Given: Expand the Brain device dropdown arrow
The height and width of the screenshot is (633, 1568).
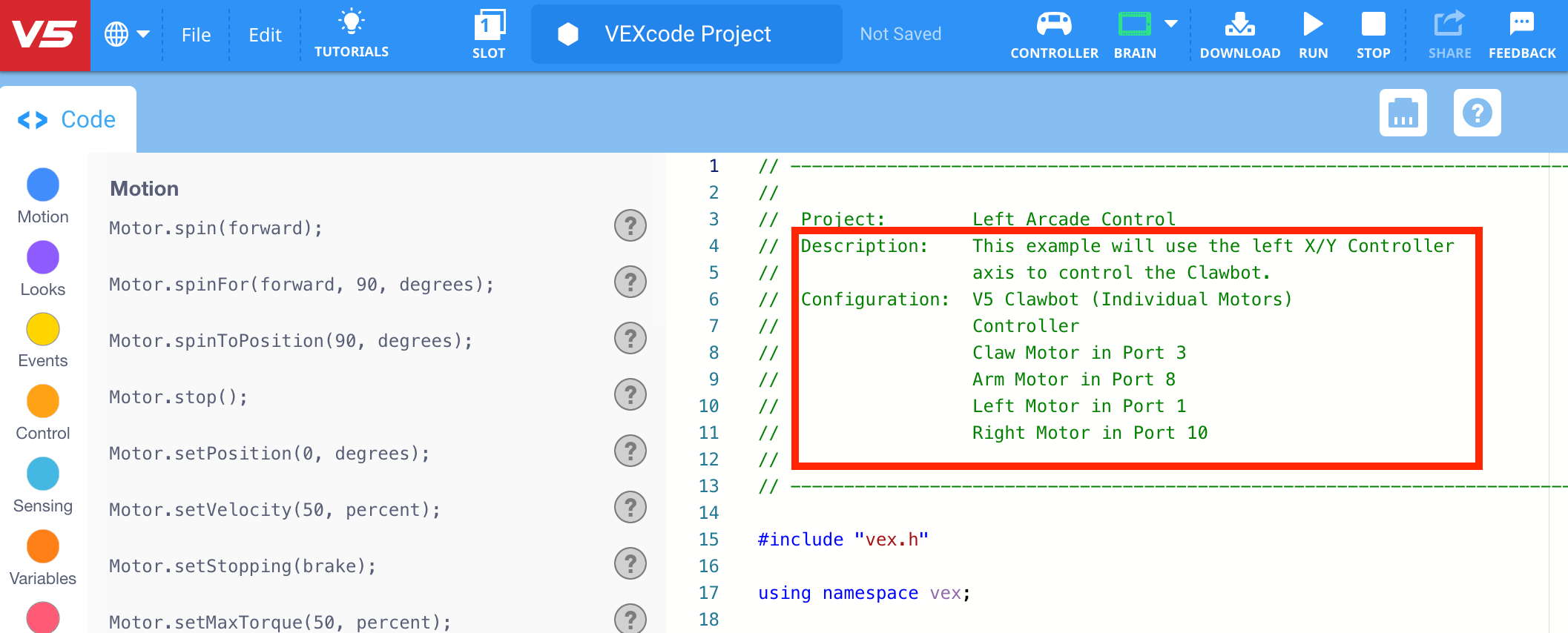Looking at the screenshot, I should point(1170,24).
